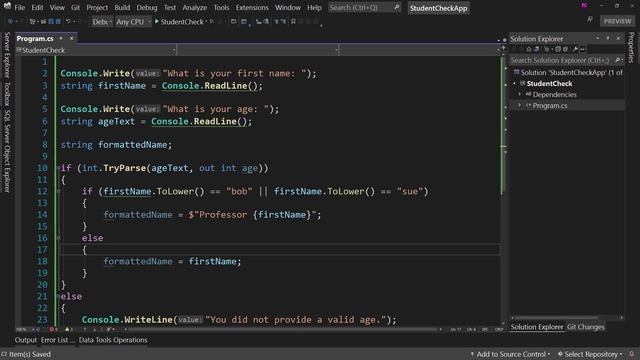640x360 pixels.
Task: Open the Data Tools Operations tab
Action: (x=113, y=340)
